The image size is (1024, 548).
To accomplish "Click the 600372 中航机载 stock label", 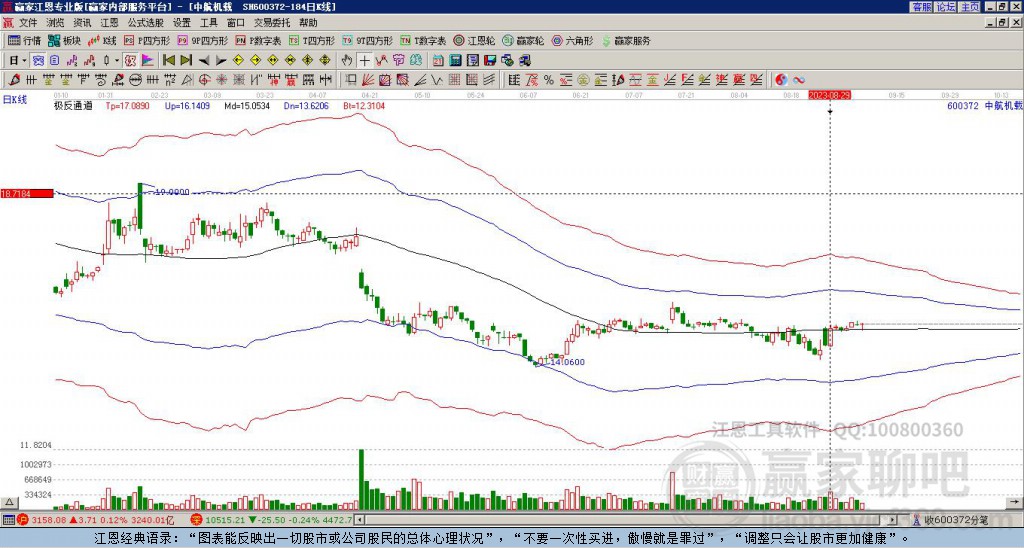I will pyautogui.click(x=985, y=105).
